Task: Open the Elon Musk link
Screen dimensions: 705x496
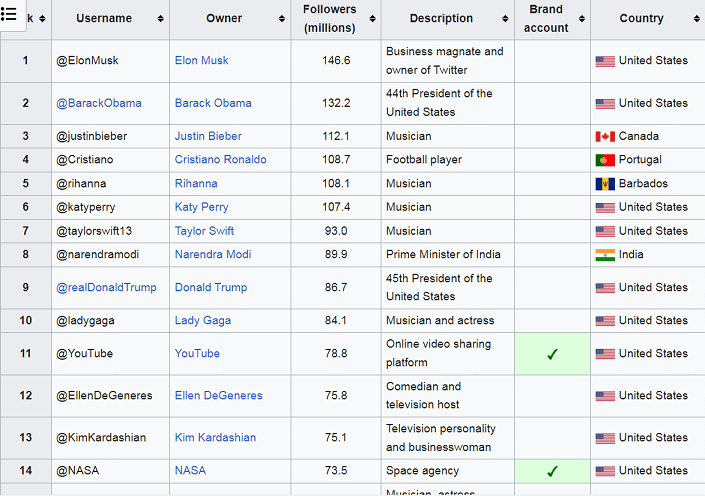Action: [201, 60]
